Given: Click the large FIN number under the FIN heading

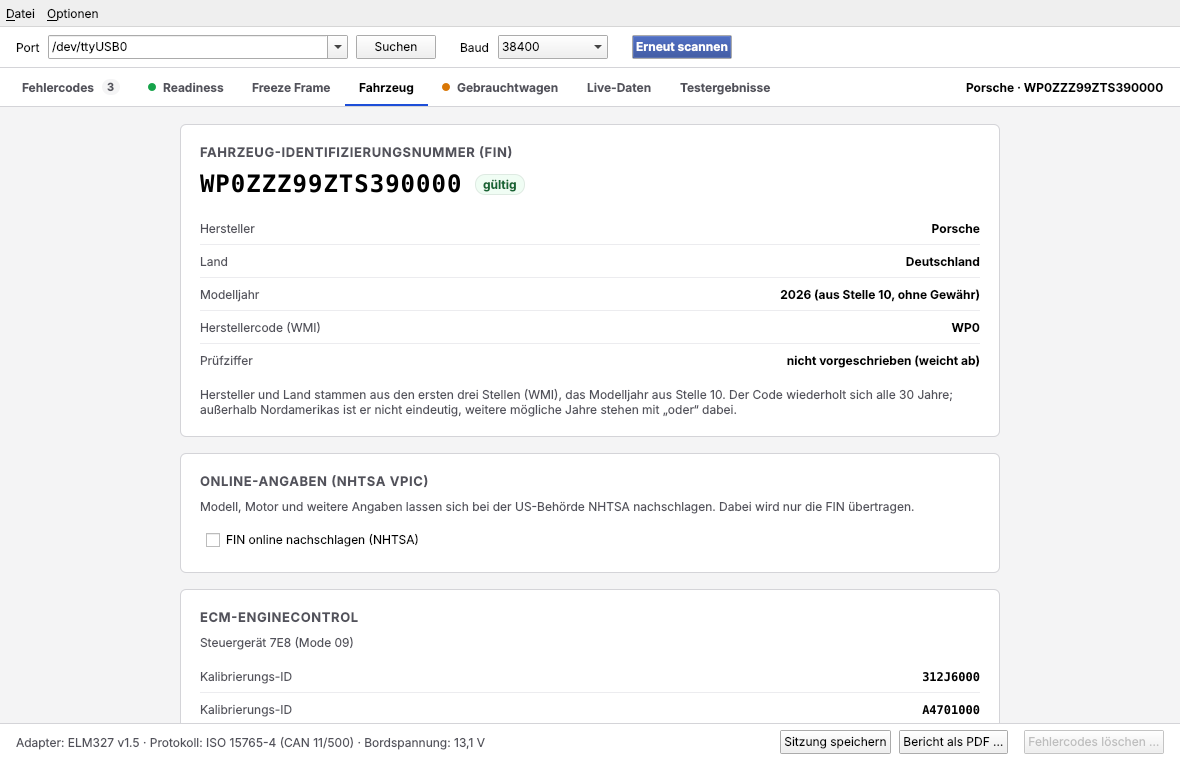Looking at the screenshot, I should (330, 184).
